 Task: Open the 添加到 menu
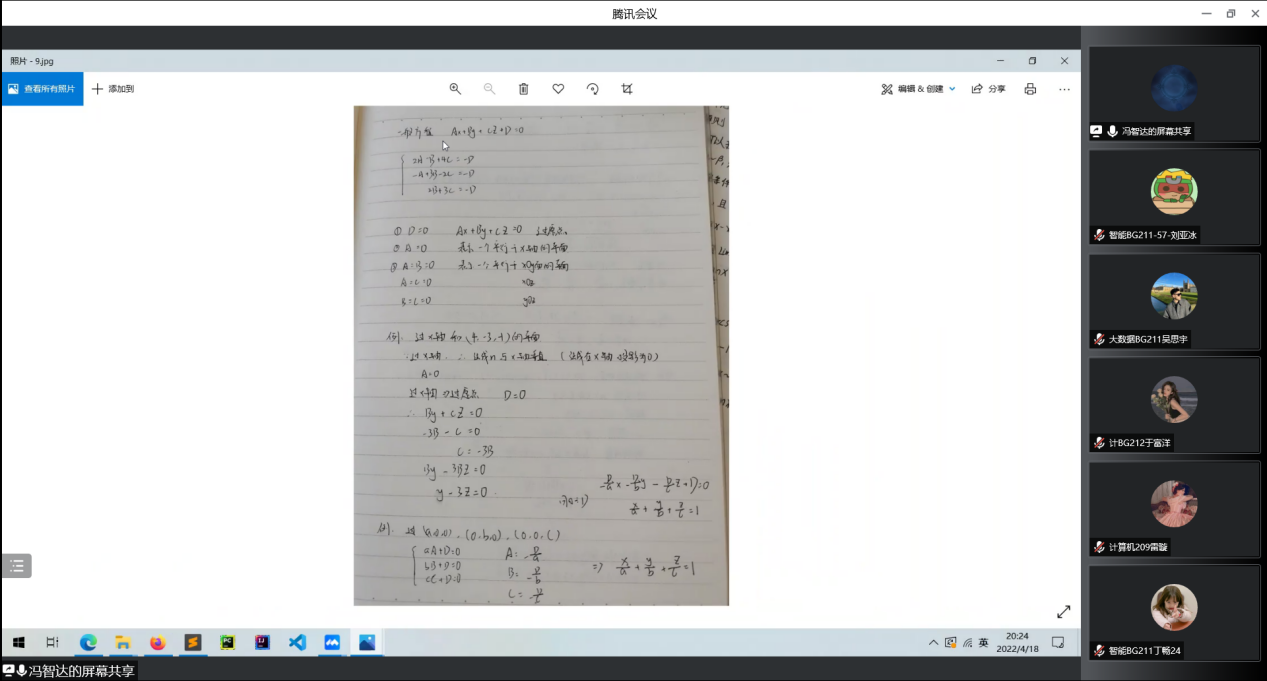(x=113, y=89)
